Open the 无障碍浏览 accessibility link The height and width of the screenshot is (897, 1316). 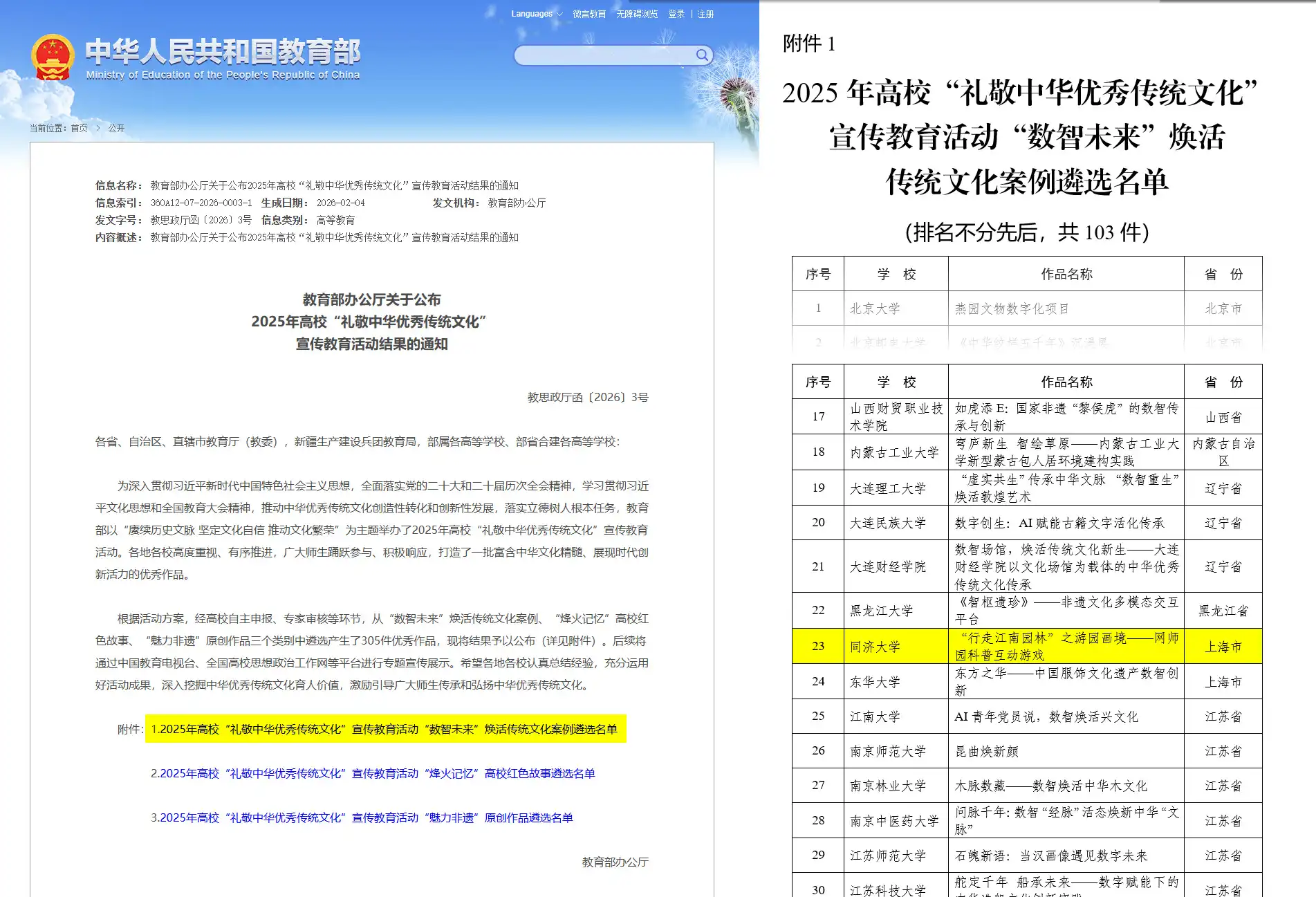[x=637, y=14]
